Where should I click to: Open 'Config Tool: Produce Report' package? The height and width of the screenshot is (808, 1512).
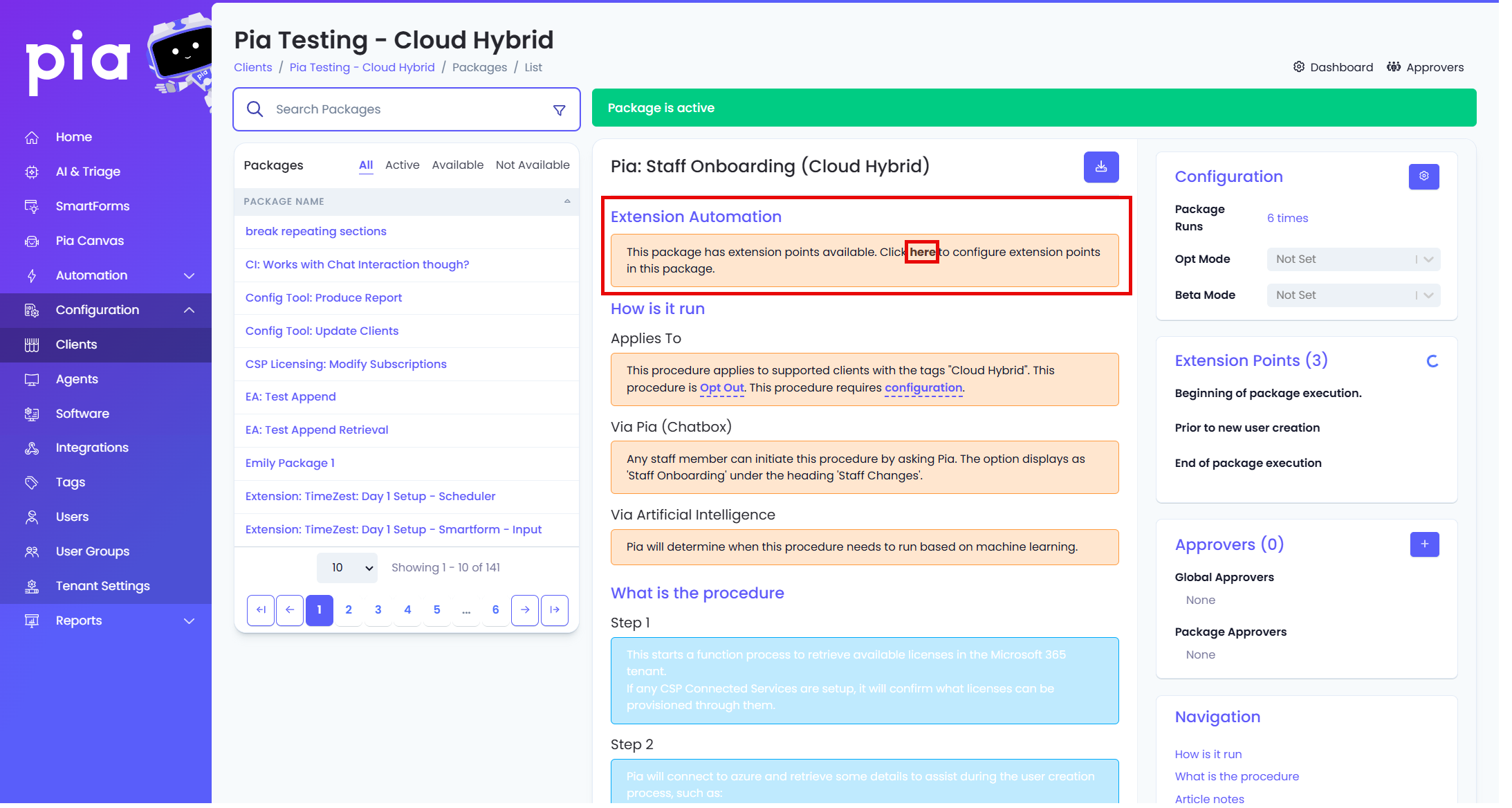click(324, 298)
